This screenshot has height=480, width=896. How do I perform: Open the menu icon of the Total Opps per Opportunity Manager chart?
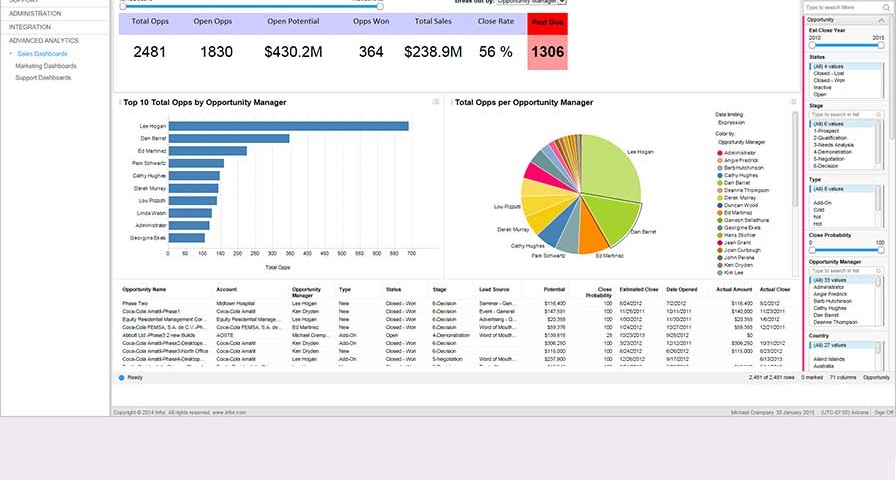pos(793,102)
